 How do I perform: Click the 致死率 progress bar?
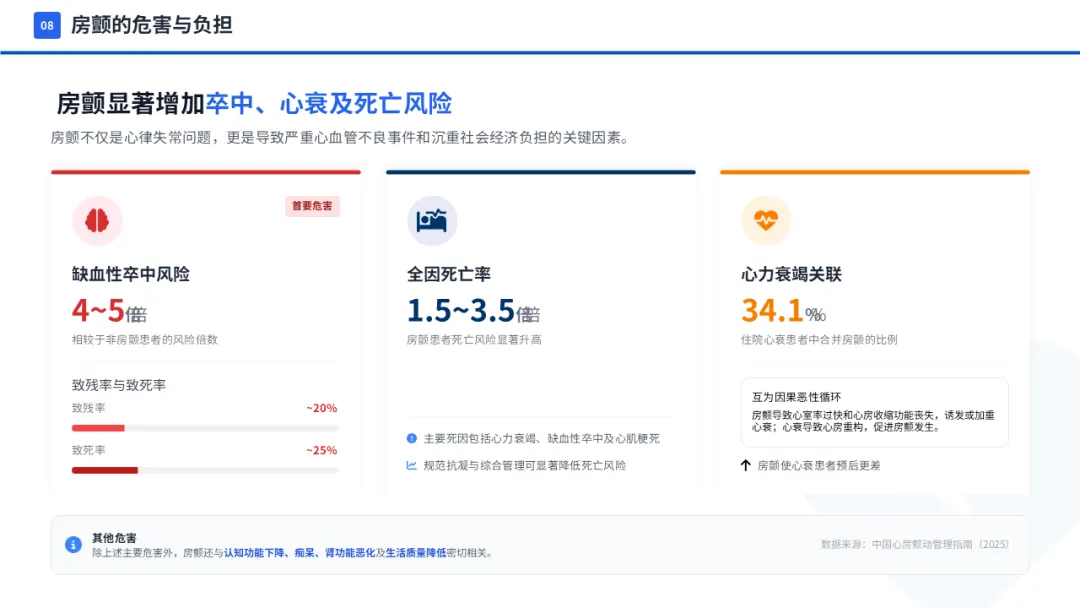205,470
